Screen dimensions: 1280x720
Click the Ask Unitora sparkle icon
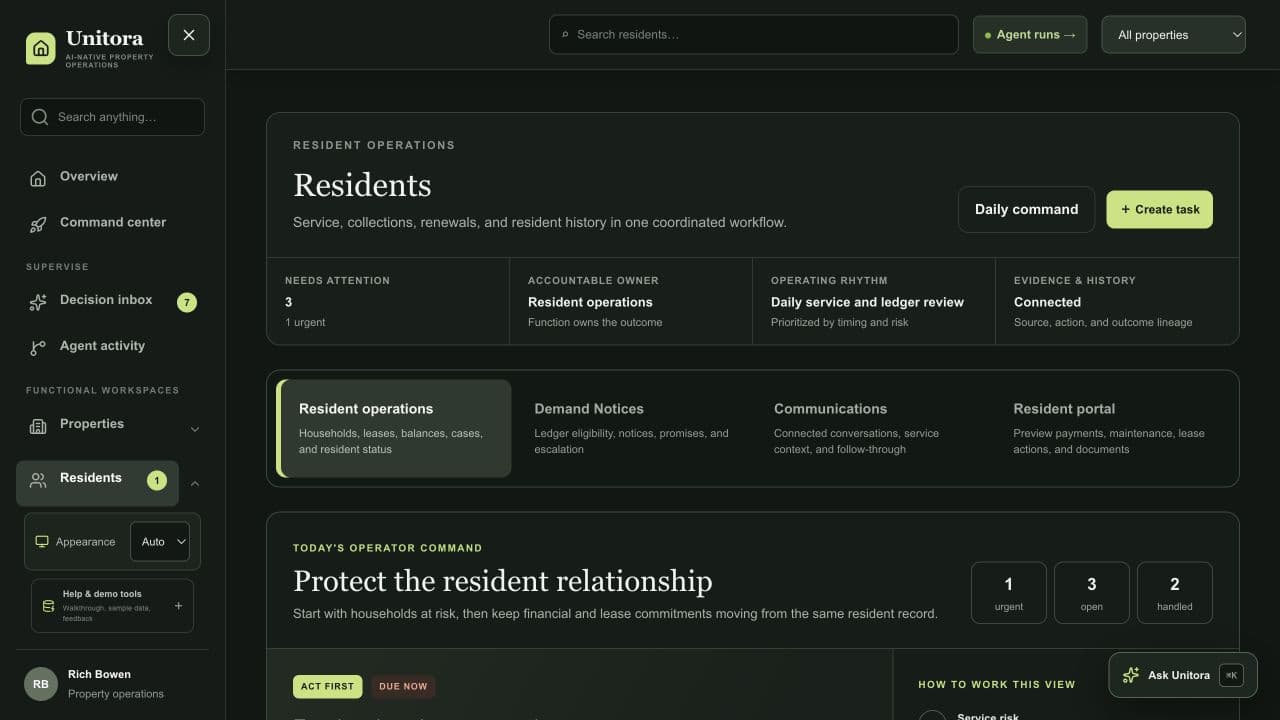tap(1131, 675)
